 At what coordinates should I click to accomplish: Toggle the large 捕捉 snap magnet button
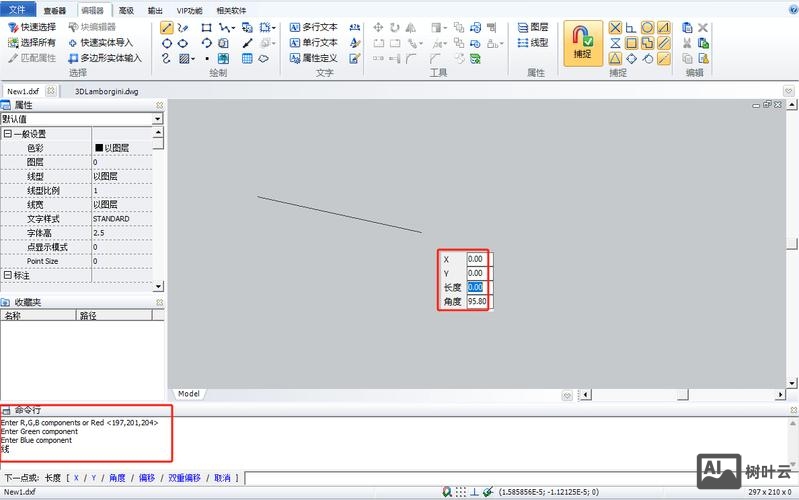coord(582,42)
